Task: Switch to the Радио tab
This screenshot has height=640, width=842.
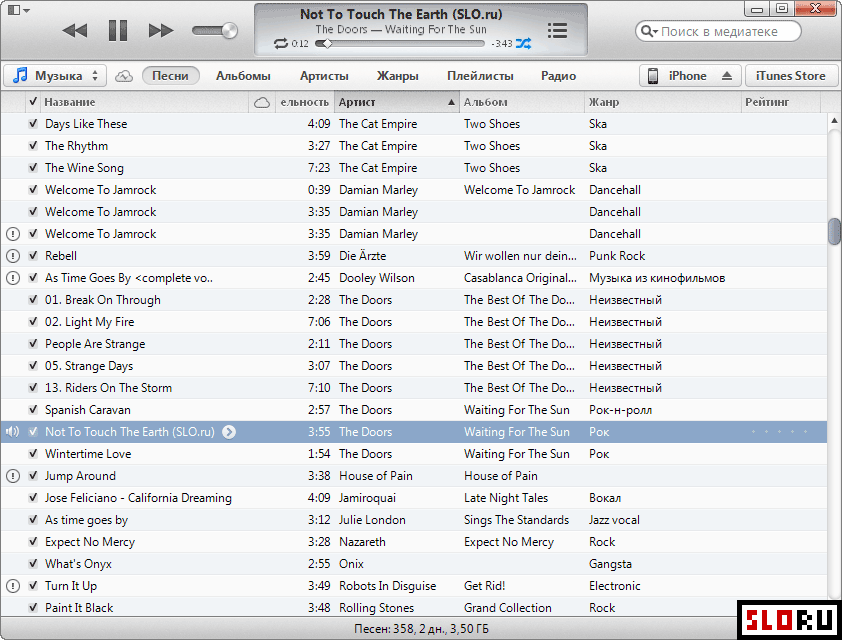Action: pos(558,76)
